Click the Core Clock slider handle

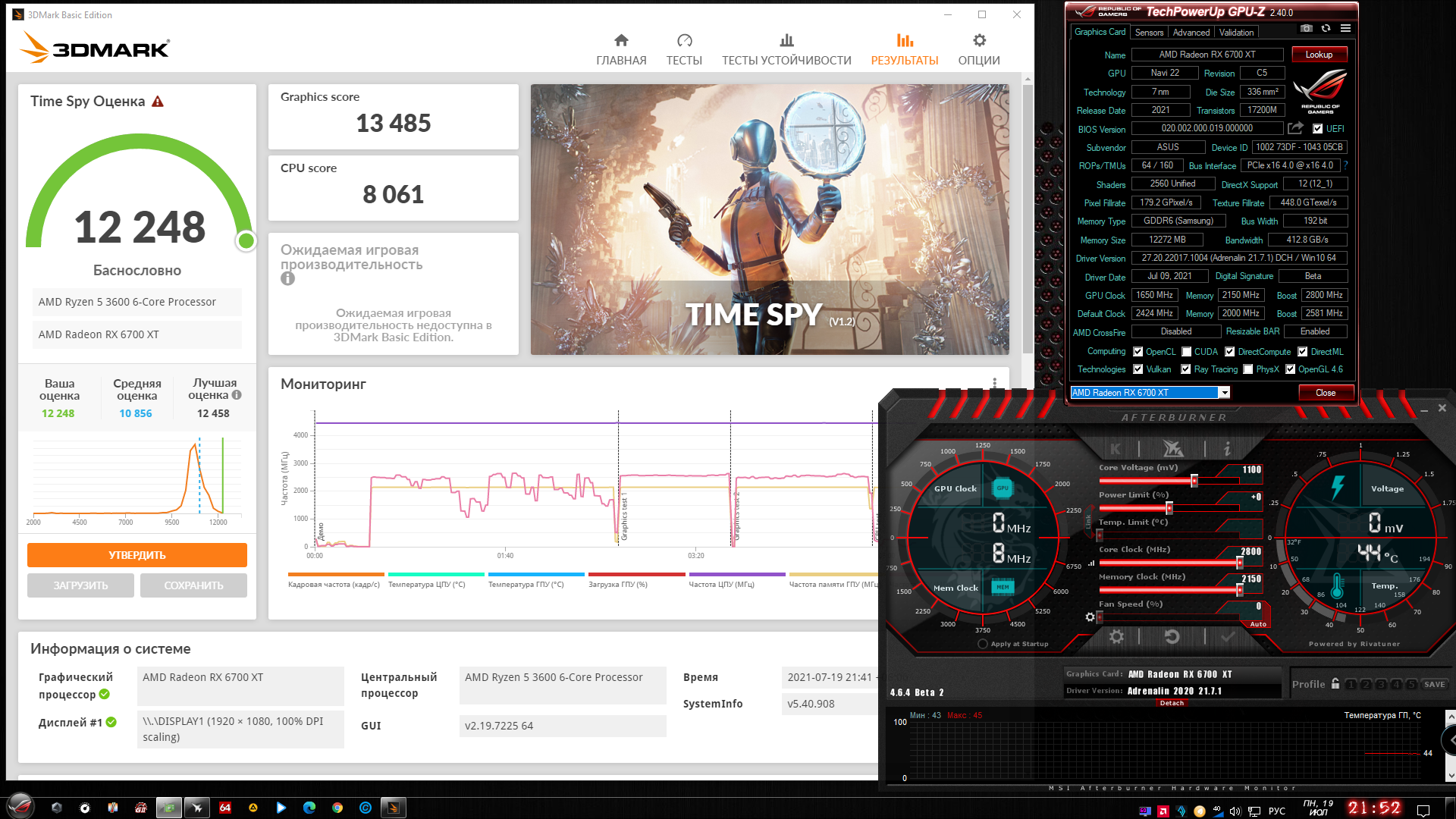[x=1240, y=563]
